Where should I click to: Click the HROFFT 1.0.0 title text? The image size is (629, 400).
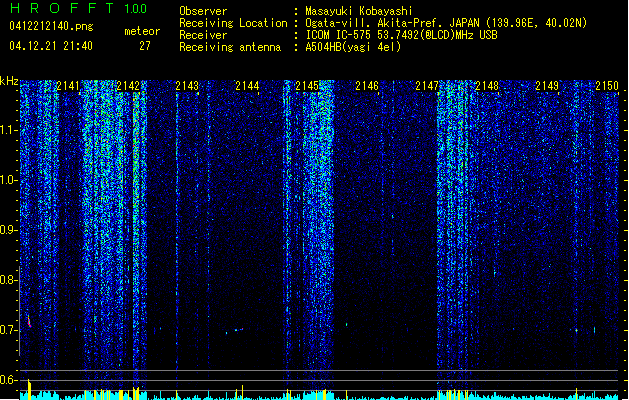click(79, 8)
